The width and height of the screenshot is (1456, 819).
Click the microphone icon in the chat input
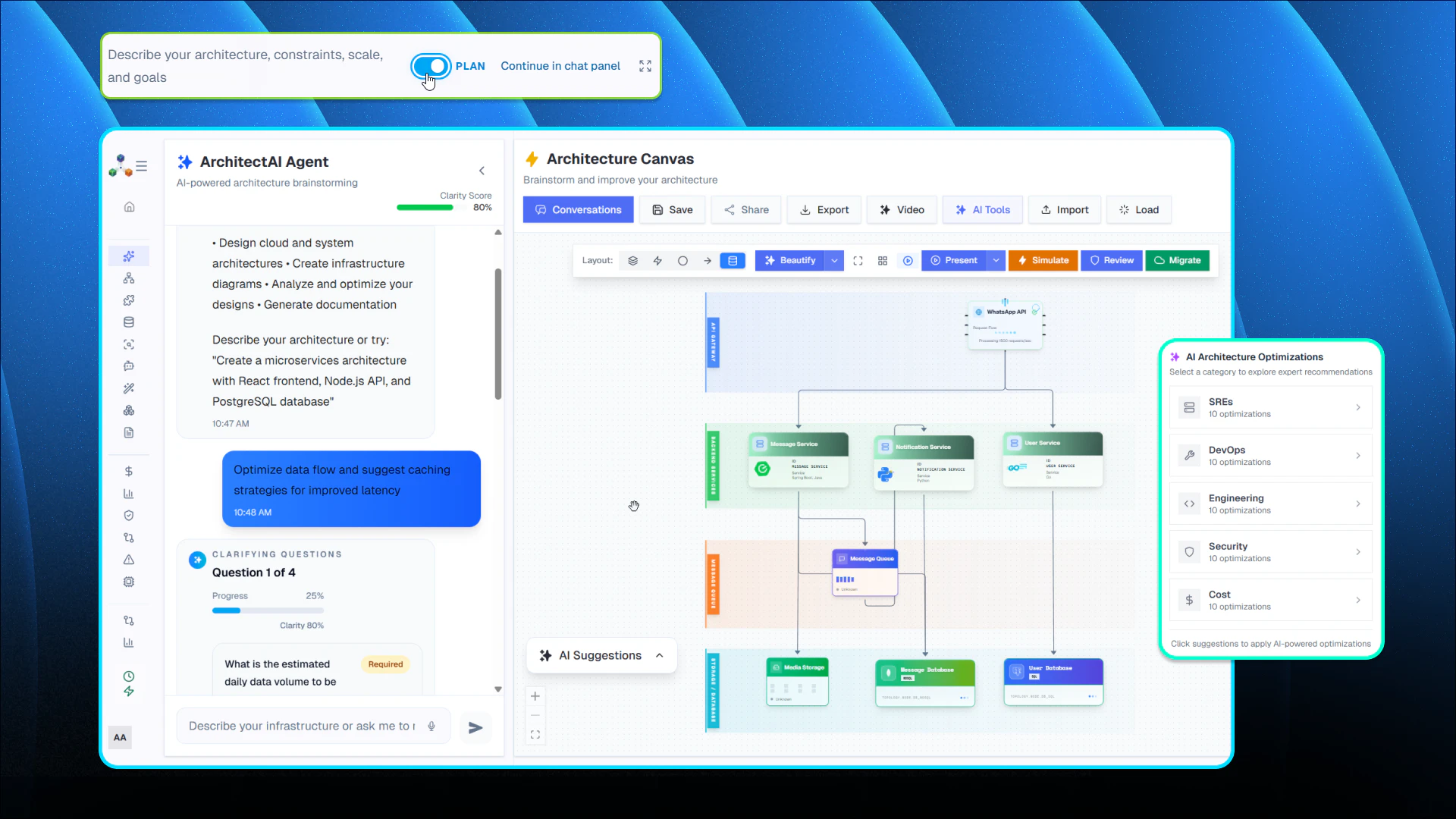(431, 726)
